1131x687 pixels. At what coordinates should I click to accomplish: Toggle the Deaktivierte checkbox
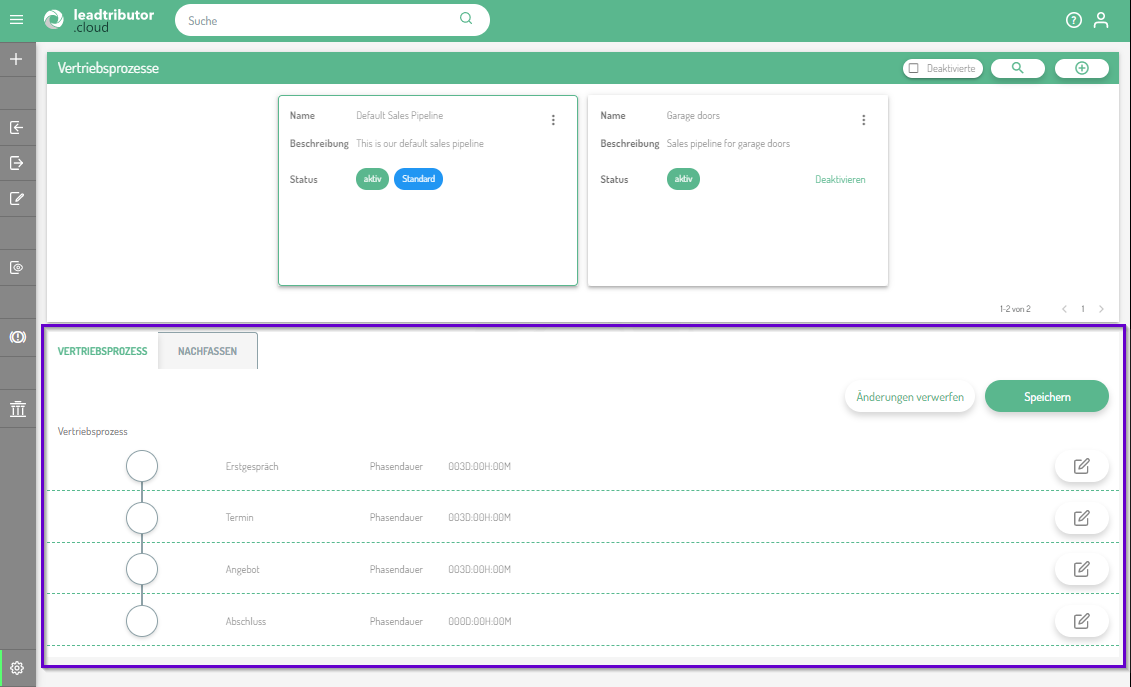[913, 68]
